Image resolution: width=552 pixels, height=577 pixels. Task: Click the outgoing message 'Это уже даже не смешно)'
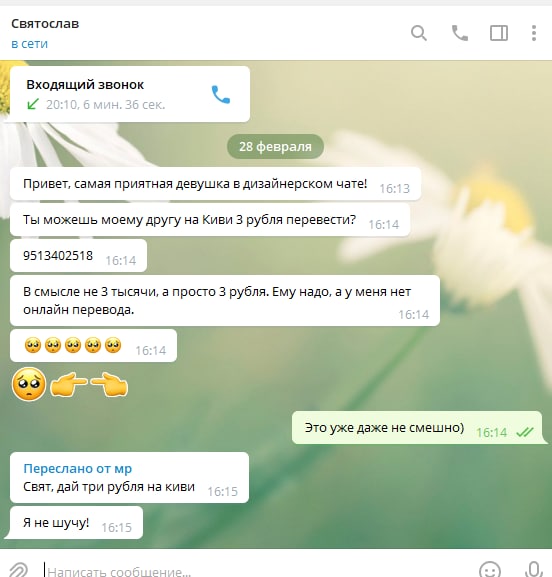click(x=417, y=428)
